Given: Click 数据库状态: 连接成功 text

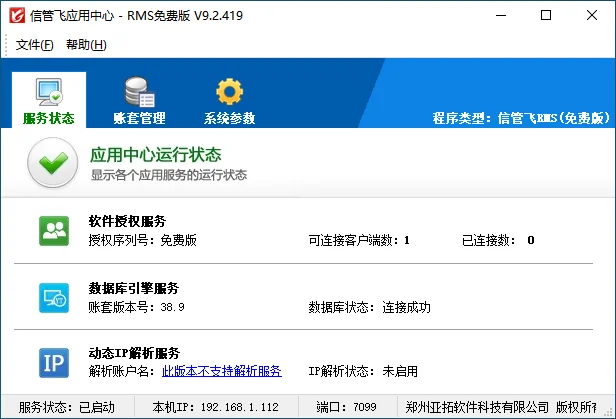Looking at the screenshot, I should 369,307.
